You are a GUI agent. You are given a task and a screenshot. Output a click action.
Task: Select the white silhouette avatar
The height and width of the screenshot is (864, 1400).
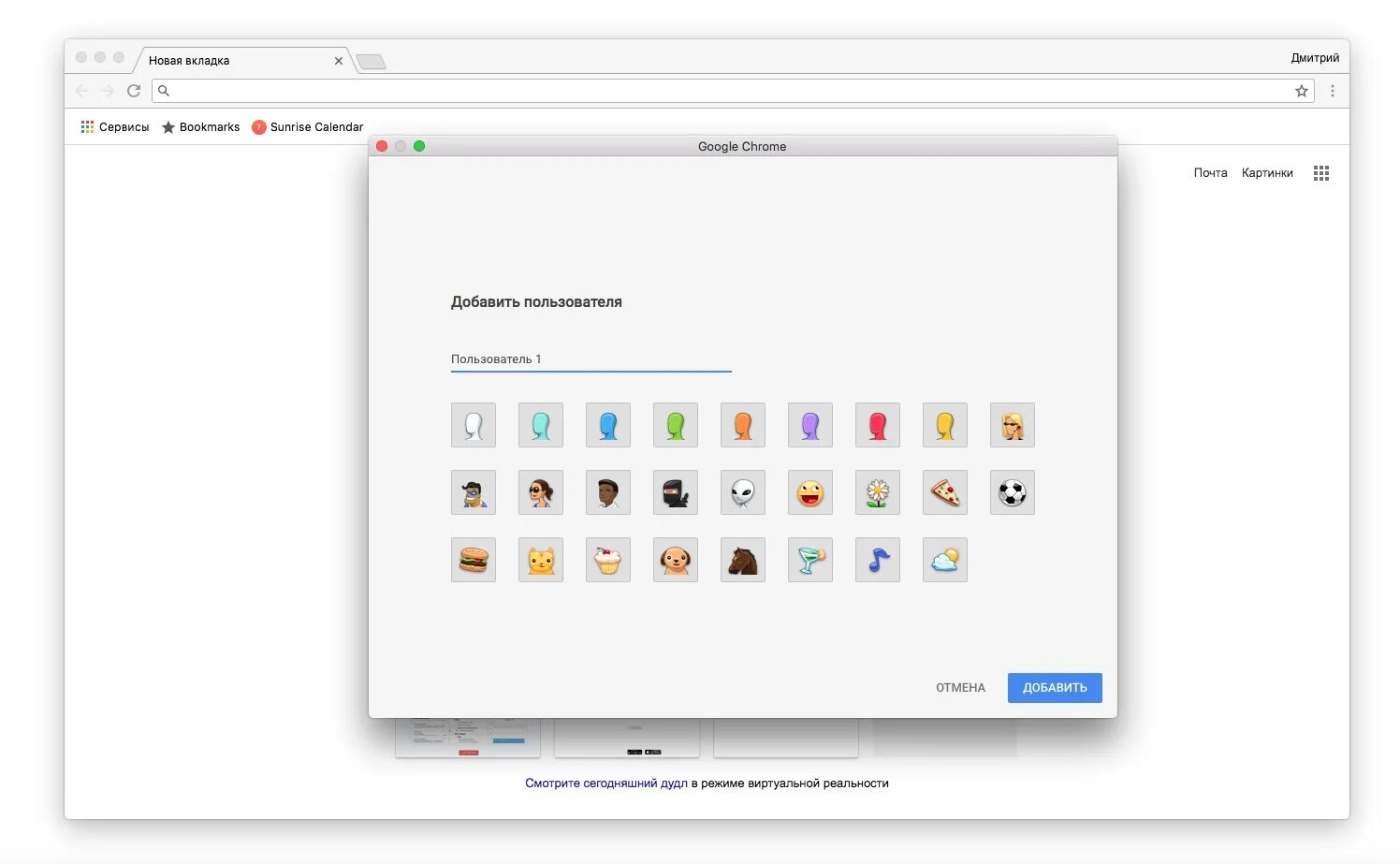474,425
